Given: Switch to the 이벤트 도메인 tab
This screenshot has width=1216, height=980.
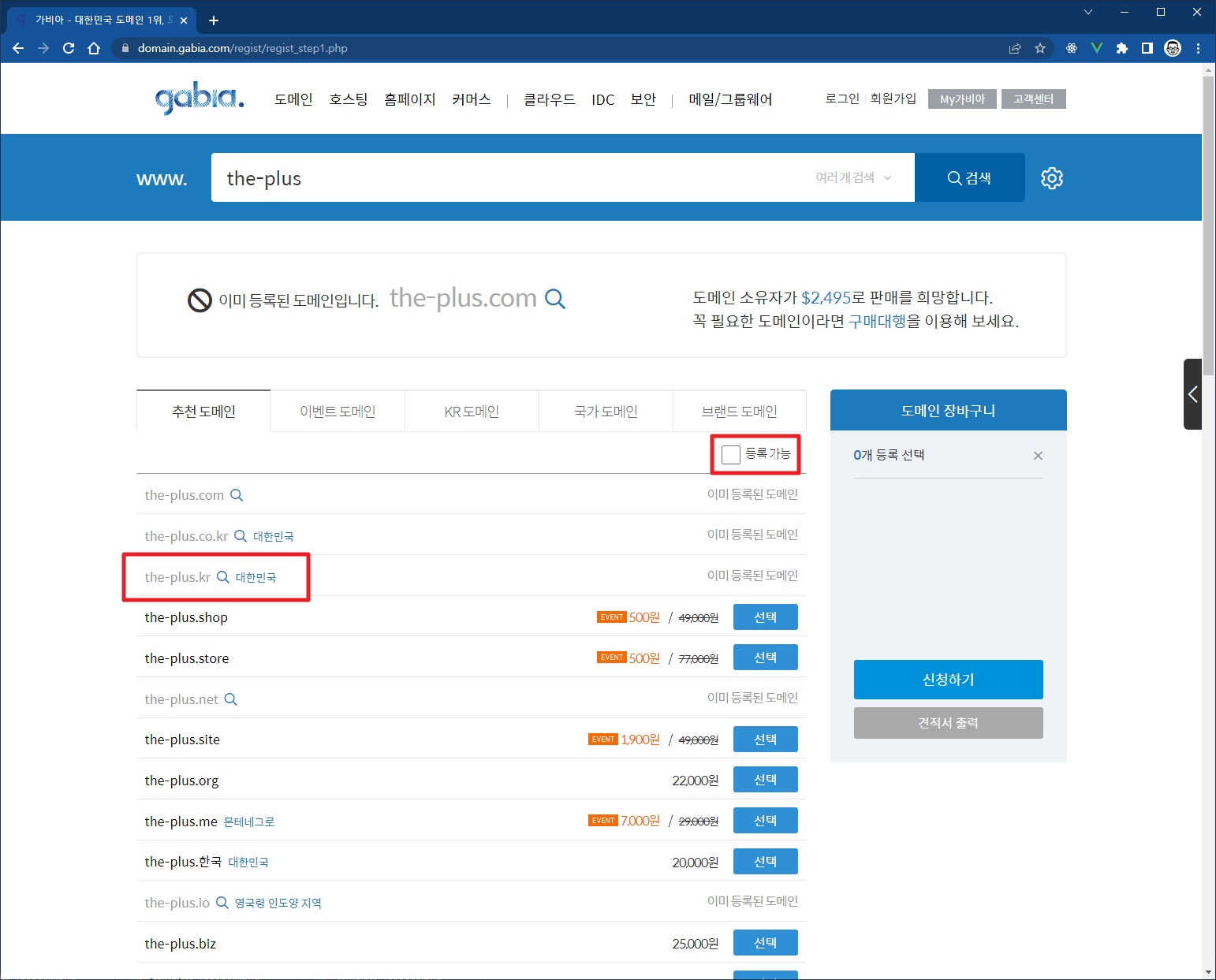Looking at the screenshot, I should (x=338, y=412).
